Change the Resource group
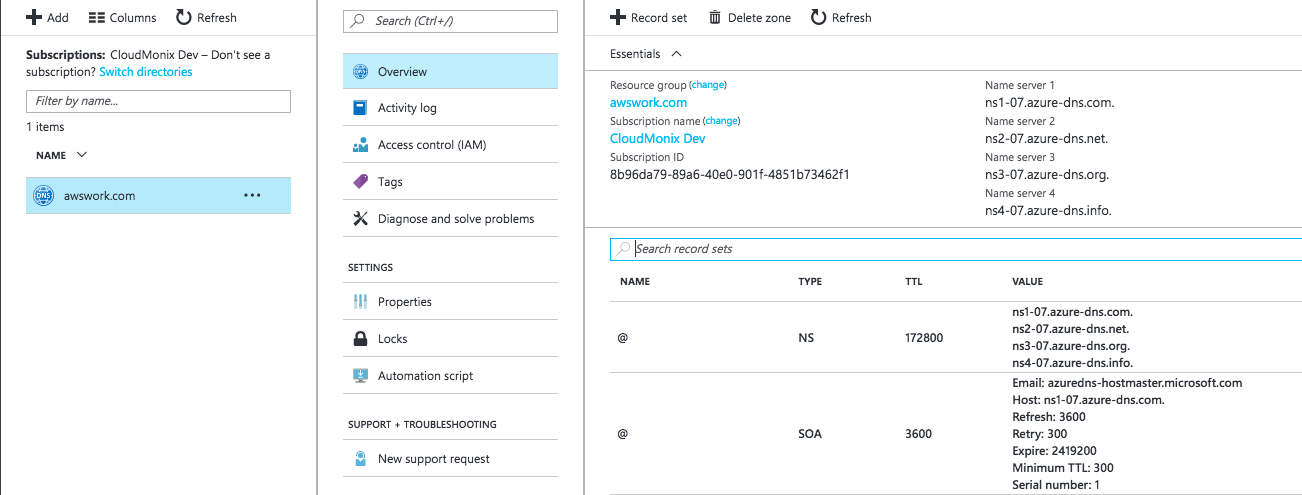The height and width of the screenshot is (495, 1302). tap(709, 85)
